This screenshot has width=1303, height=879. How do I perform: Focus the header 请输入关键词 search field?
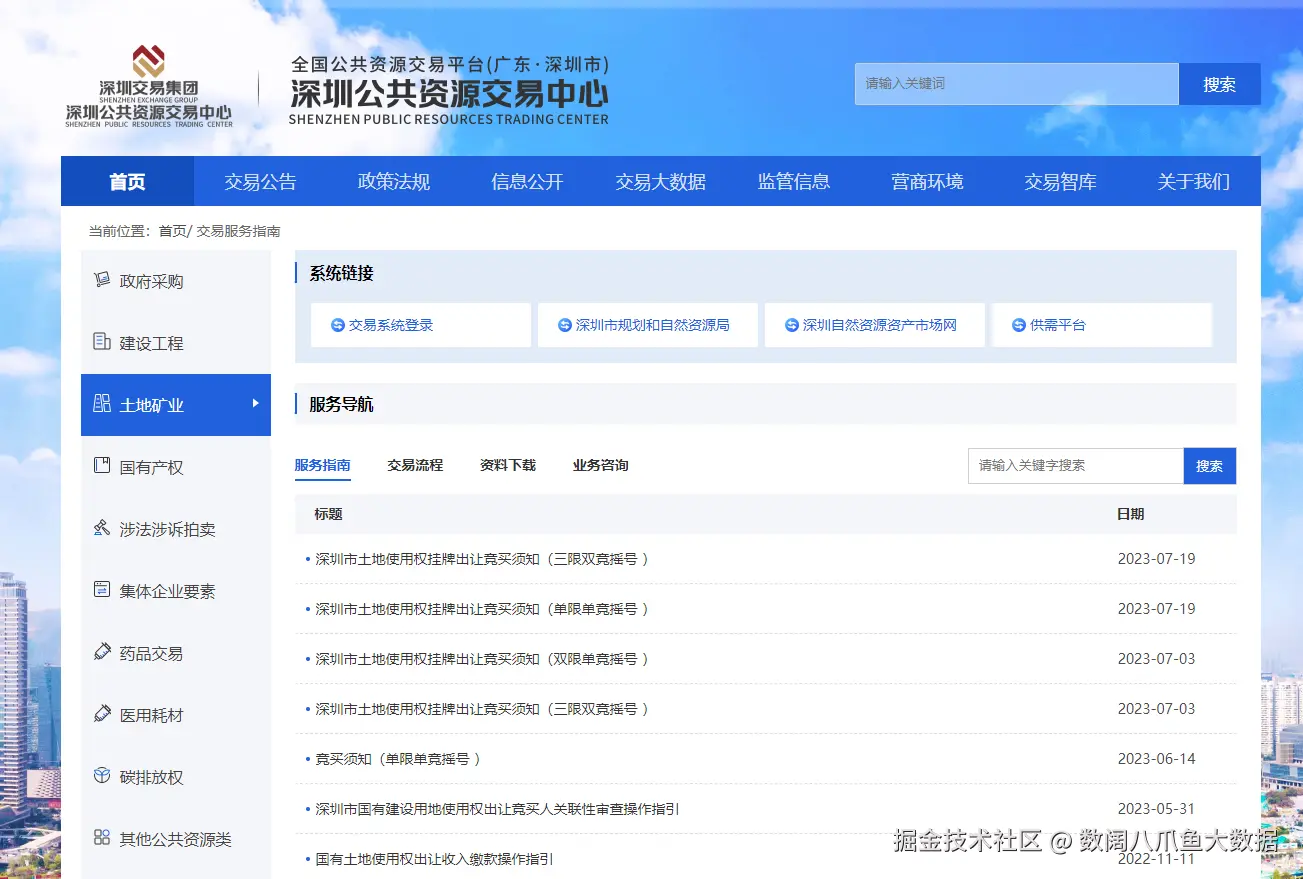click(x=1017, y=84)
